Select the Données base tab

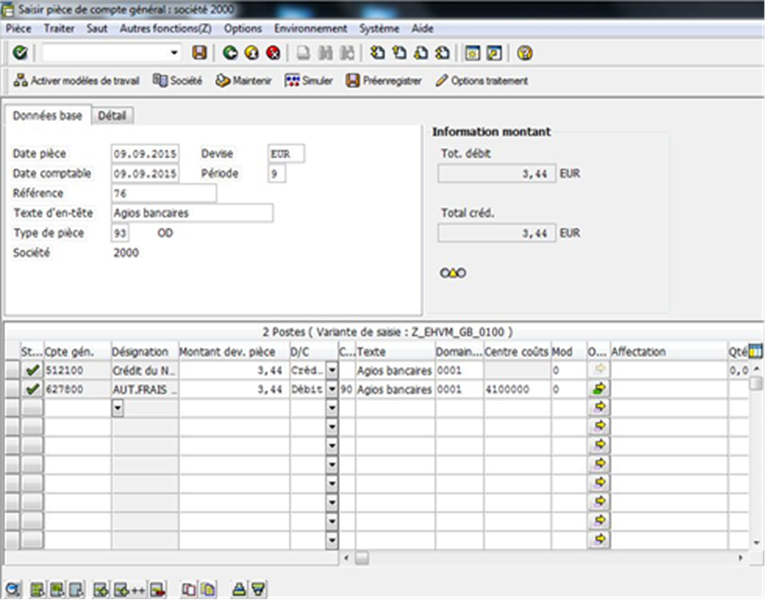point(48,116)
